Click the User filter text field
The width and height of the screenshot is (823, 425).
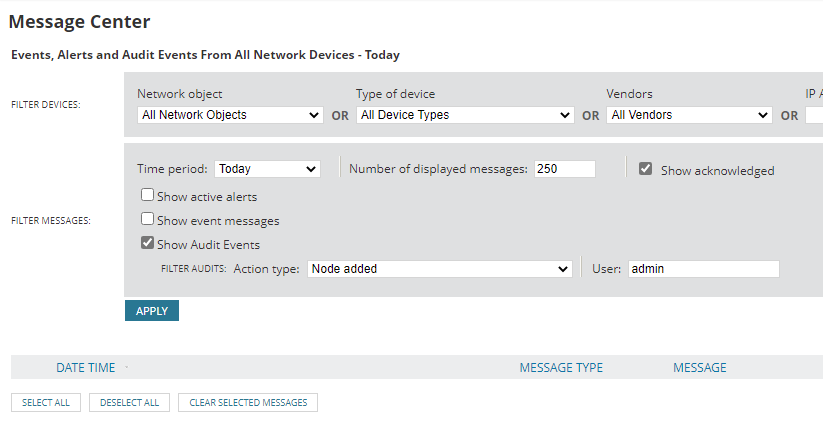[x=703, y=269]
